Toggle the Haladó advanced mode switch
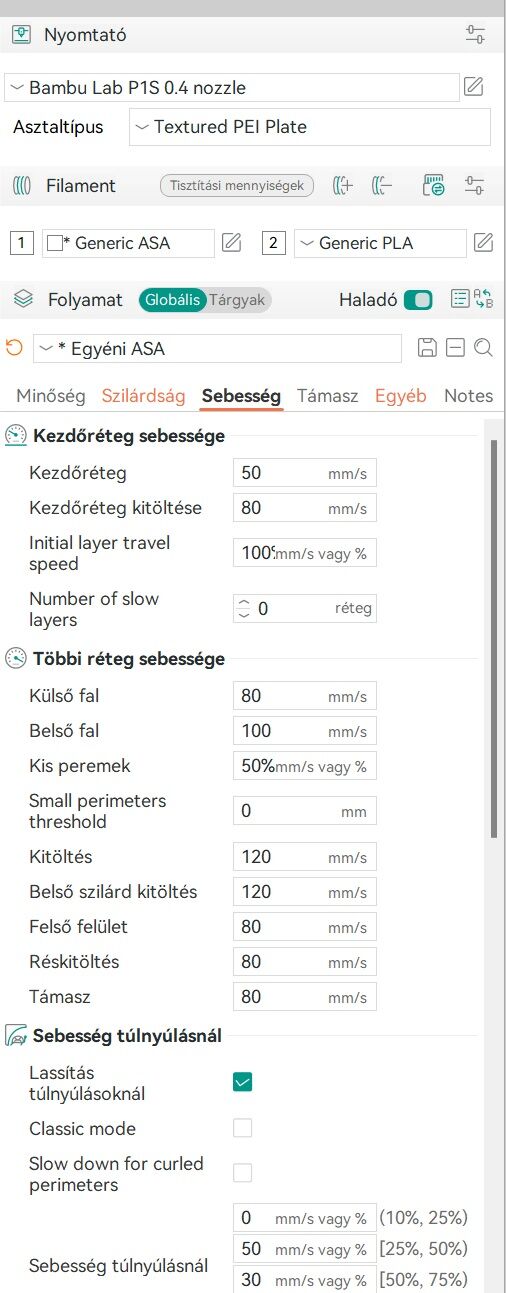This screenshot has height=1293, width=506. coord(418,300)
